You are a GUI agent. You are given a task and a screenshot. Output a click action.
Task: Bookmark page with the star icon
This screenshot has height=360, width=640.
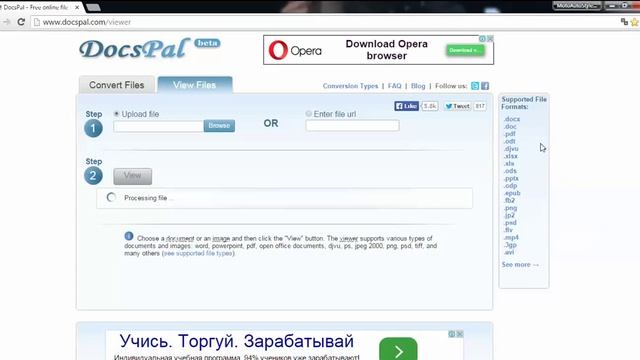point(635,22)
